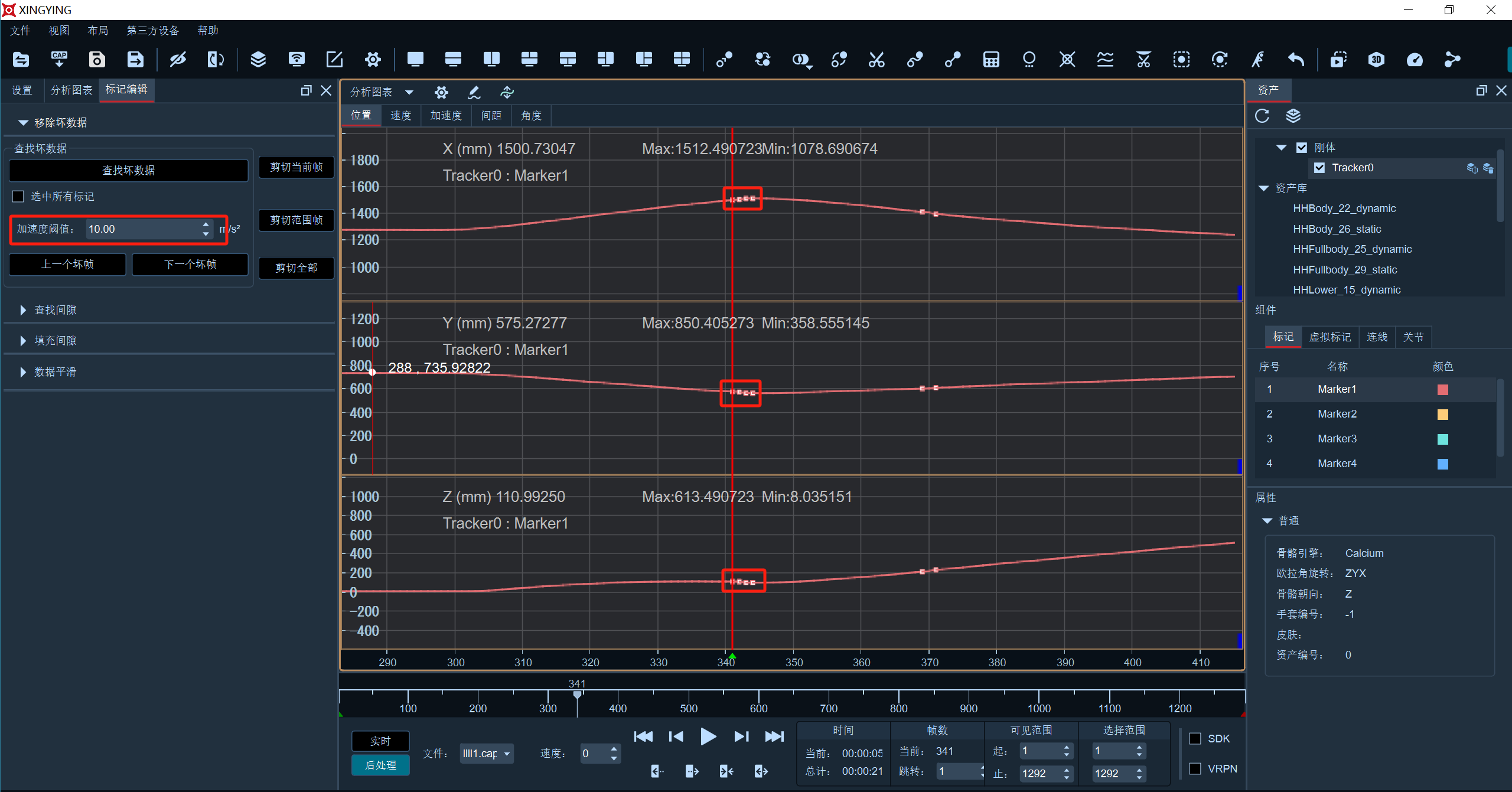Open the lllI1.cap file dropdown
This screenshot has height=792, width=1512.
coord(487,754)
